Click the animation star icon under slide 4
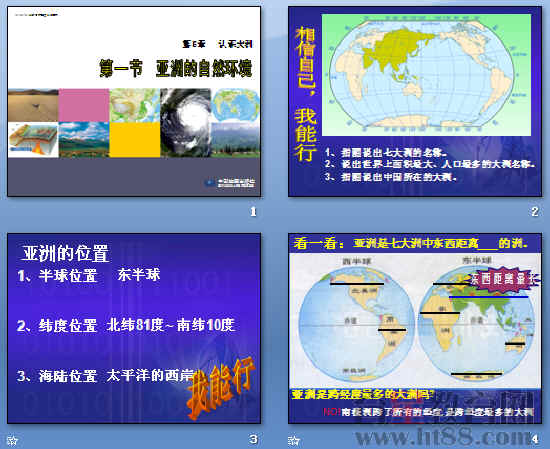Viewport: 550px width, 449px height. 294,440
